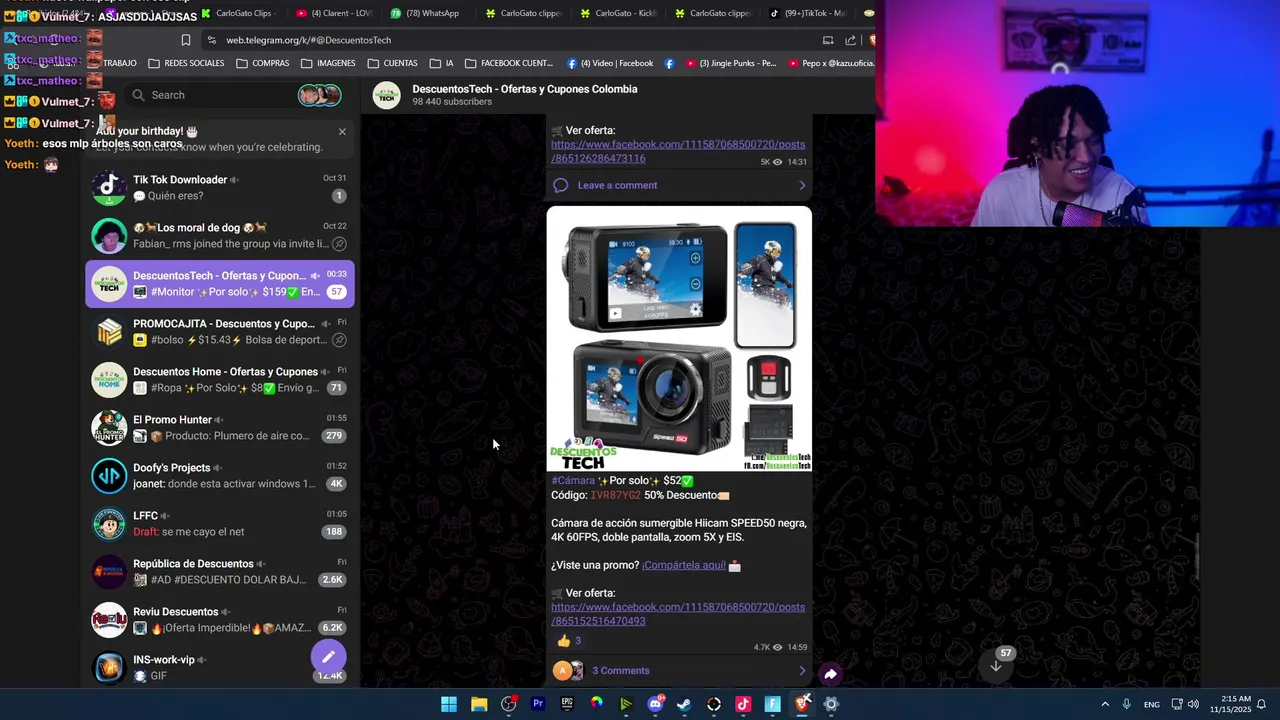Open the PROMOCAJITA chat

point(220,332)
